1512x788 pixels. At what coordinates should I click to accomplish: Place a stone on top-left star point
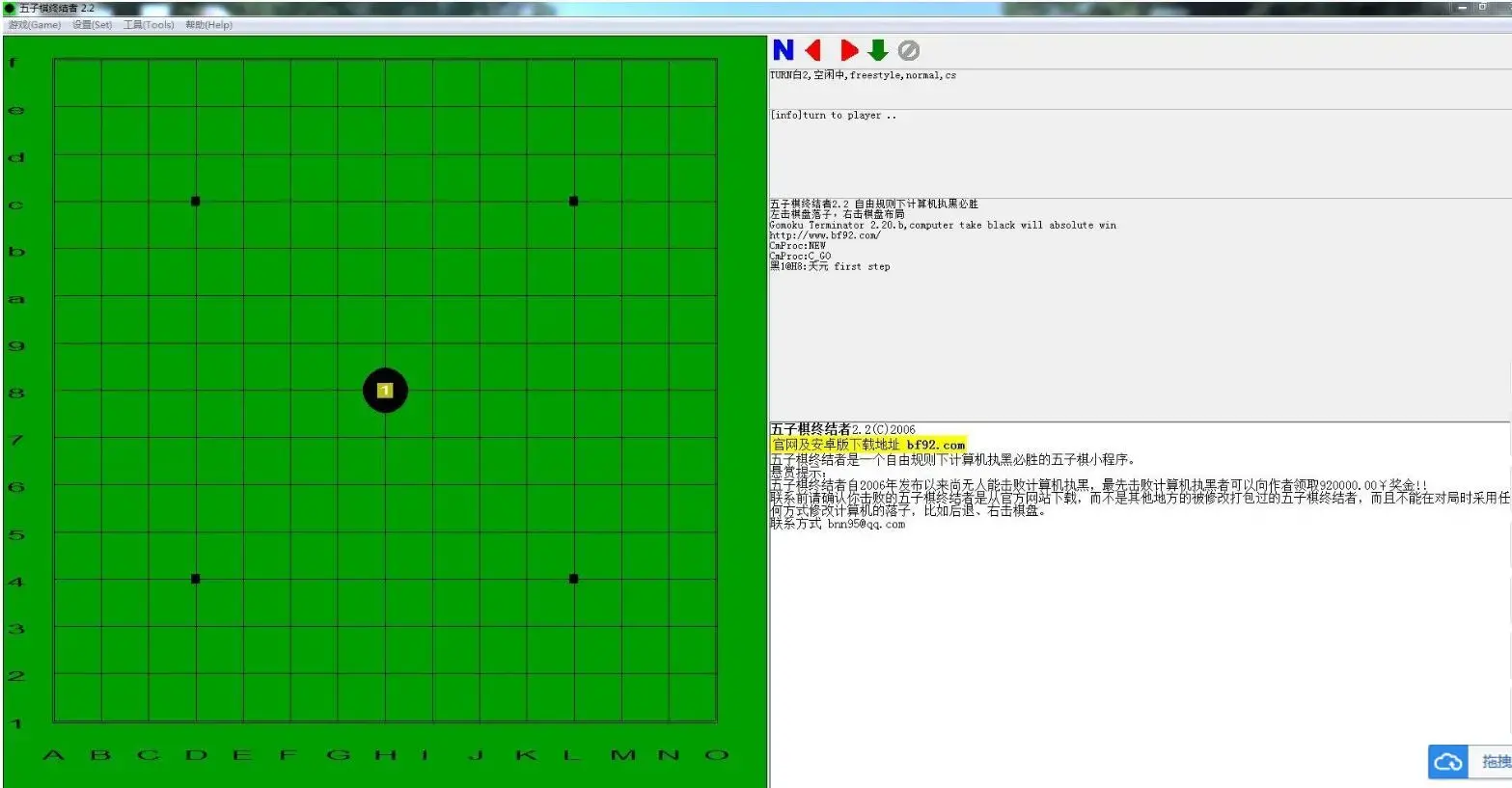click(x=196, y=202)
